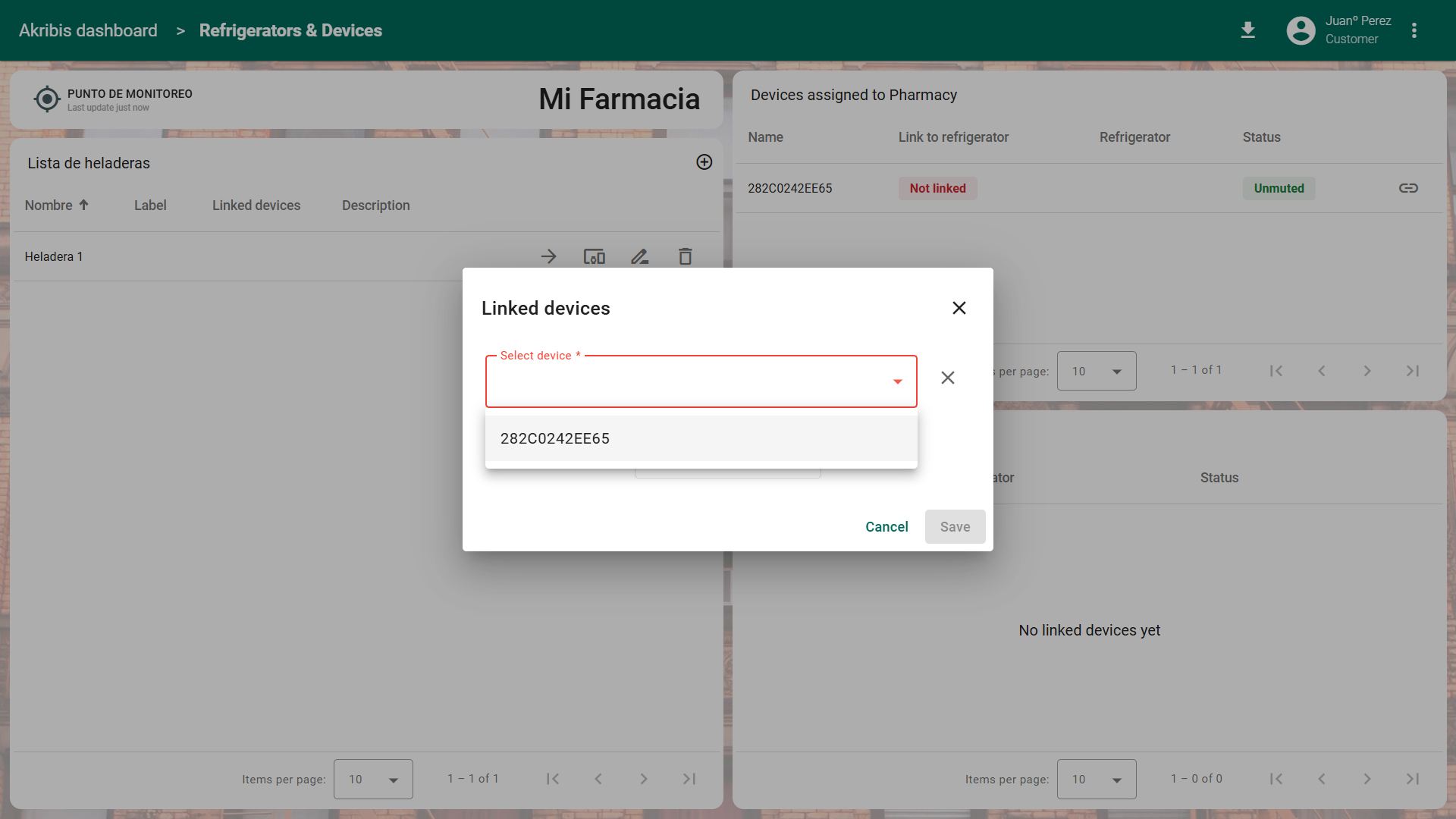Image resolution: width=1456 pixels, height=819 pixels.
Task: Open items per page dropdown in refrigerator list
Action: (x=373, y=779)
